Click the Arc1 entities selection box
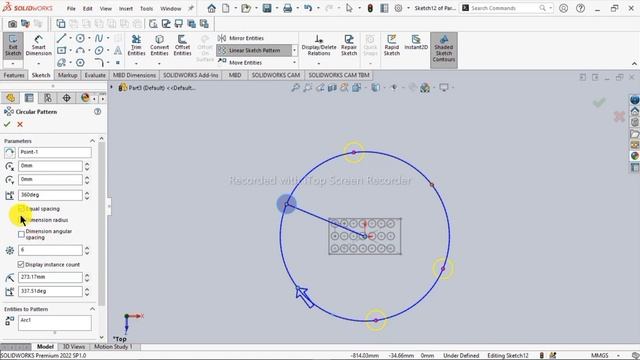Screen dimensions: 640x360 [55, 322]
